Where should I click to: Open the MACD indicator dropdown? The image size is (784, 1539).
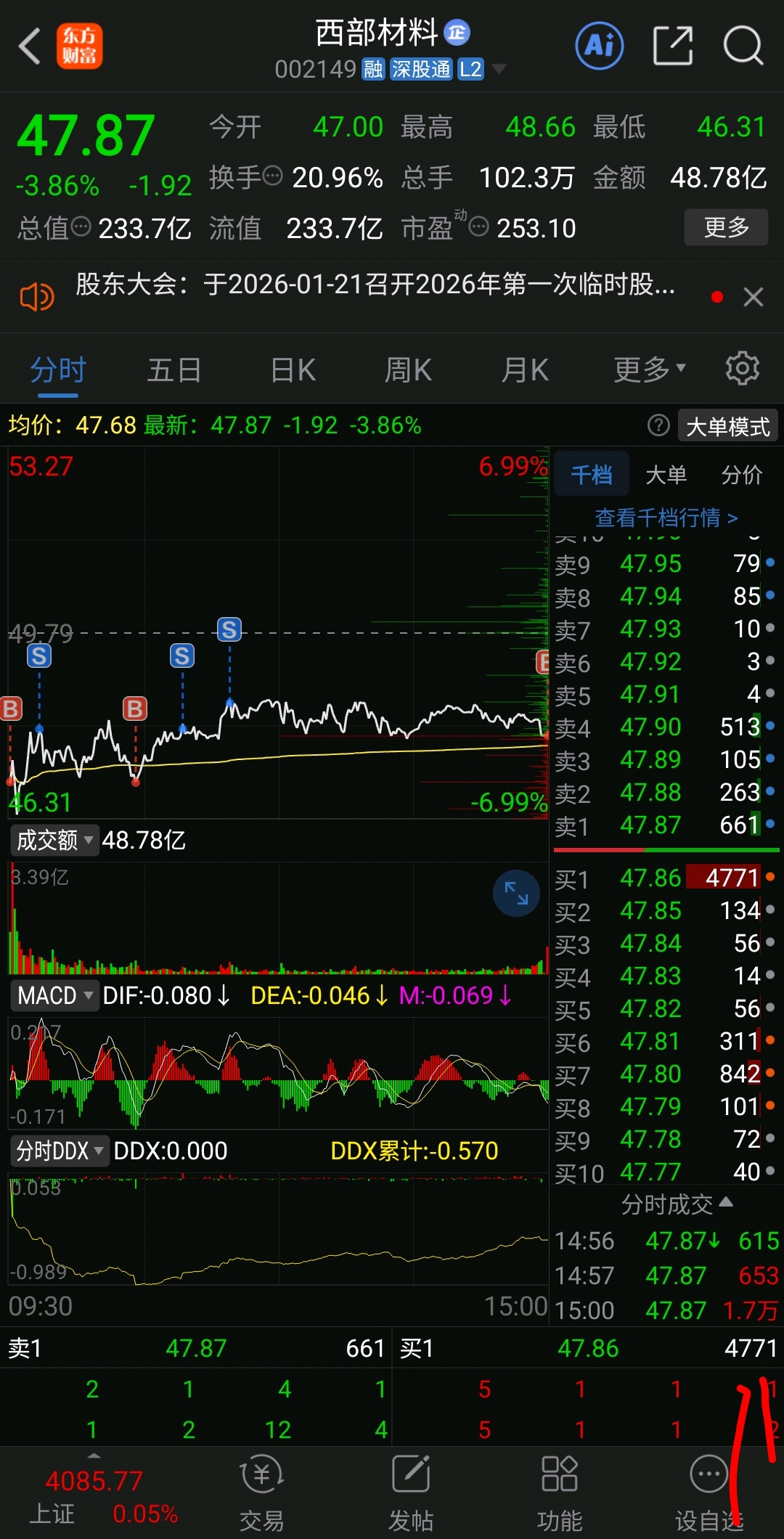coord(54,995)
